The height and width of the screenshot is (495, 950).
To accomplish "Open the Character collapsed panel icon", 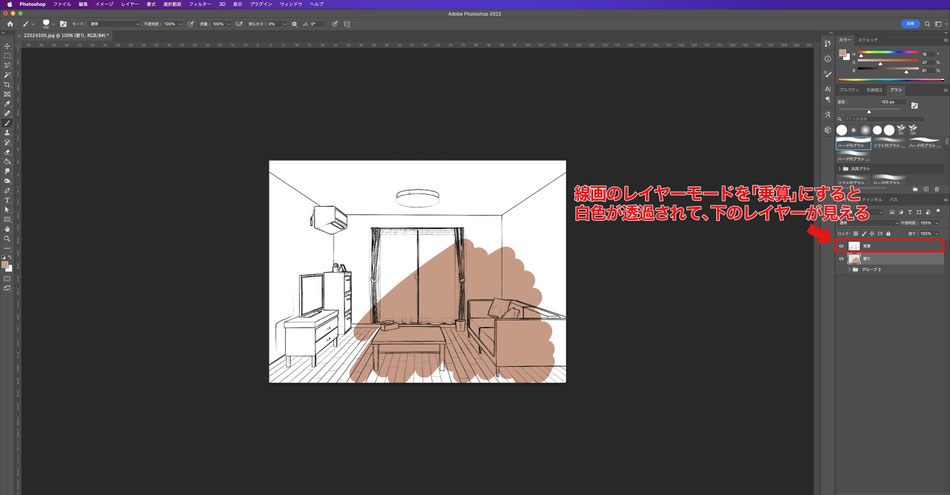I will (828, 88).
